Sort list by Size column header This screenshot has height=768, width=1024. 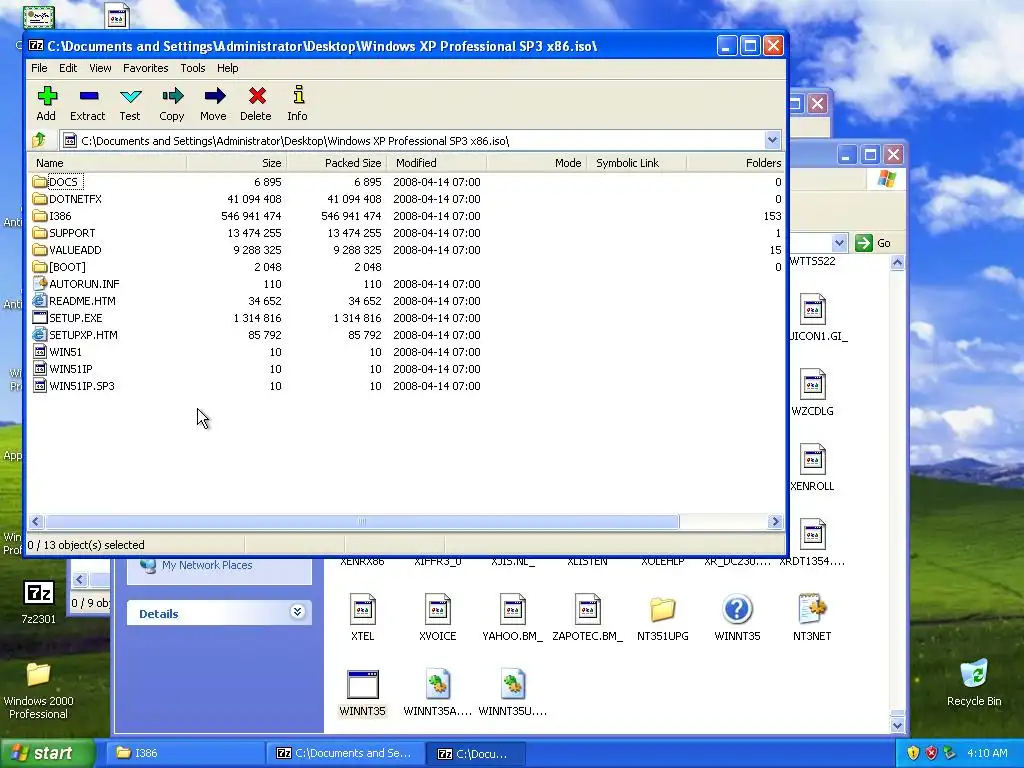click(237, 163)
